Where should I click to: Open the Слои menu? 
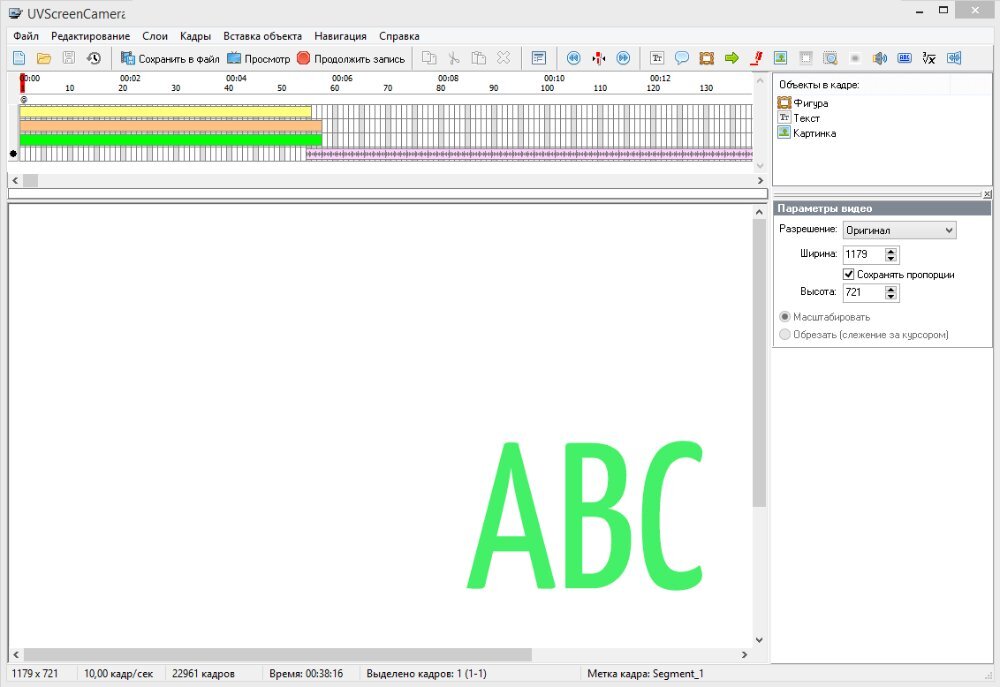[155, 36]
